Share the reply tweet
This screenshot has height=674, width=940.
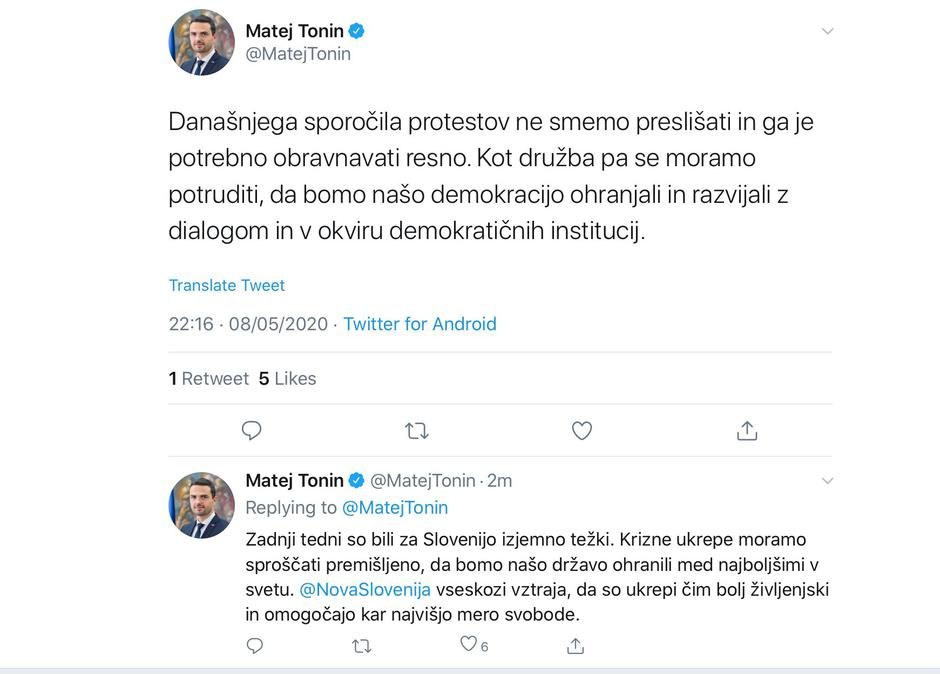(575, 646)
